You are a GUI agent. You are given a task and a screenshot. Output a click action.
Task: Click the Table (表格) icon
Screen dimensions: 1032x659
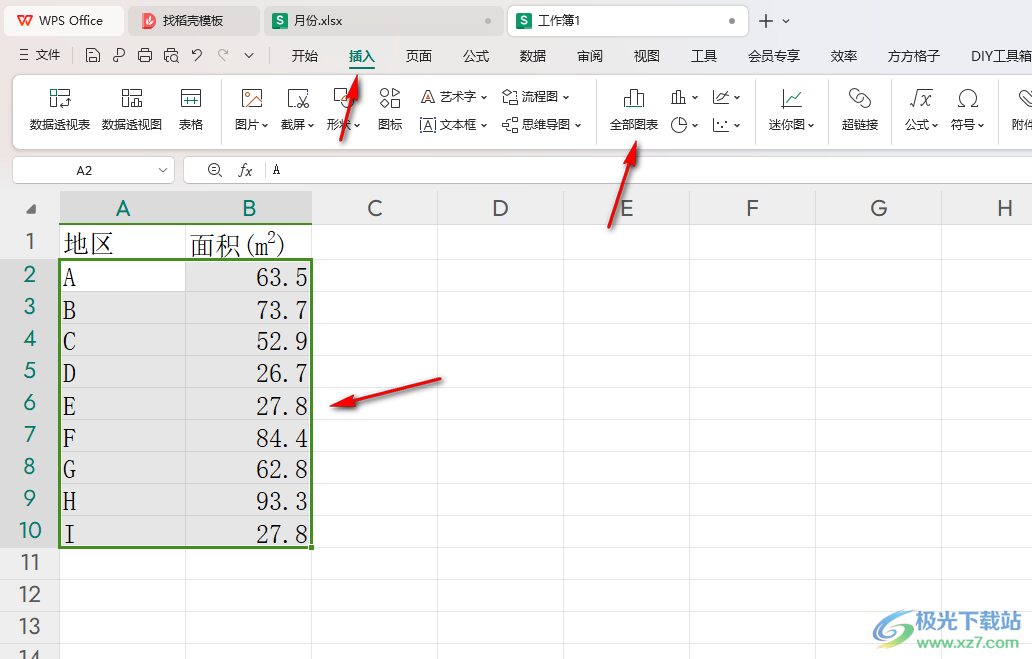[191, 109]
